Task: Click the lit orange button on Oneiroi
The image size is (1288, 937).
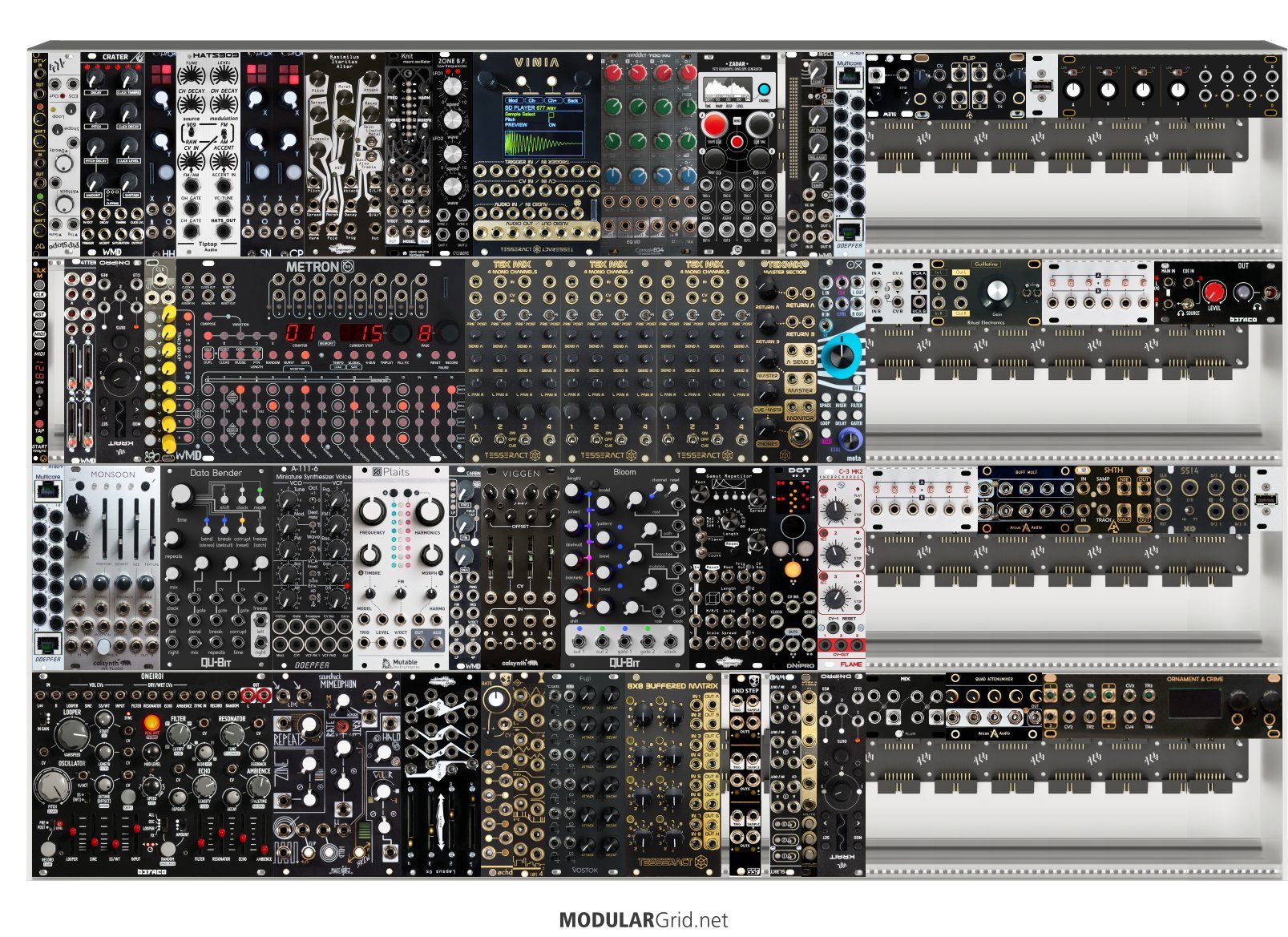Action: pos(151,724)
